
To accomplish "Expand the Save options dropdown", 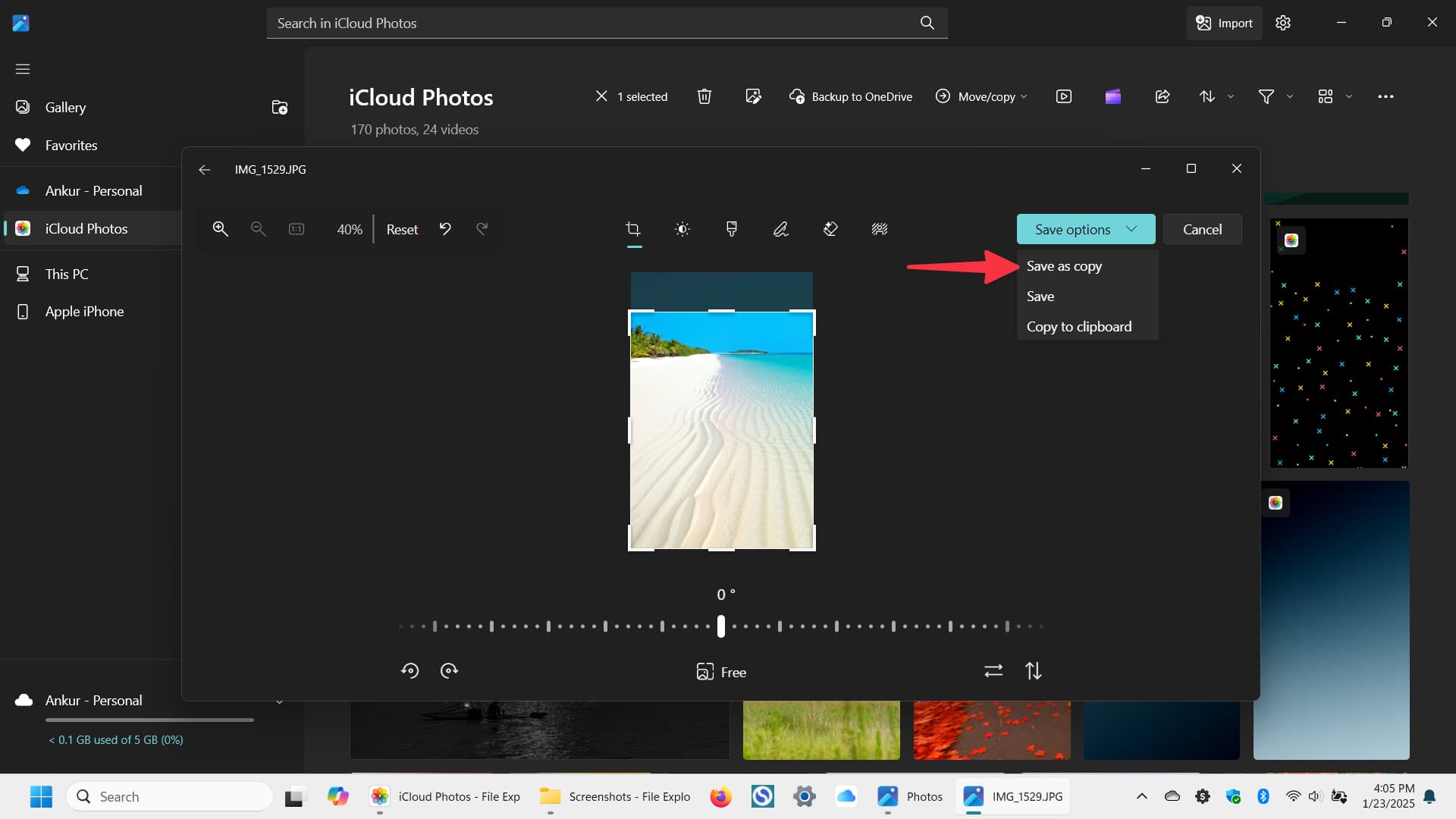I will pos(1086,229).
